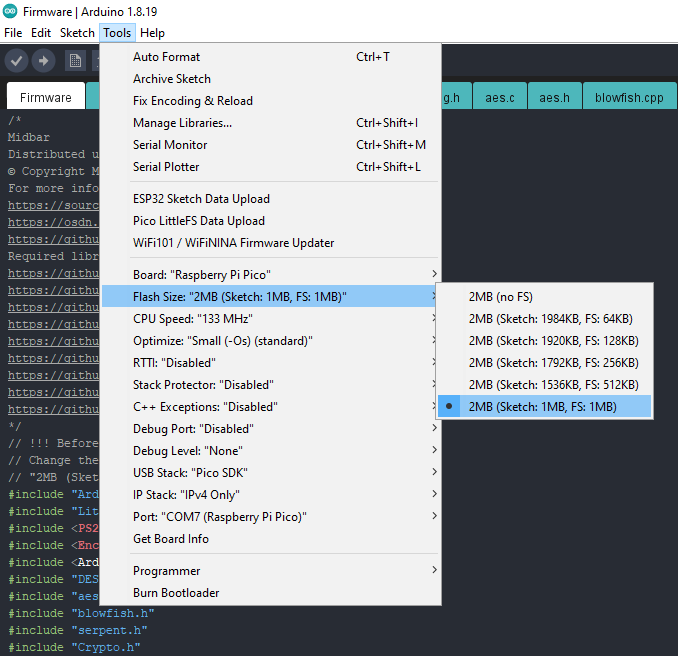Expand Stack Protector submenu
This screenshot has height=656, width=678.
click(271, 385)
